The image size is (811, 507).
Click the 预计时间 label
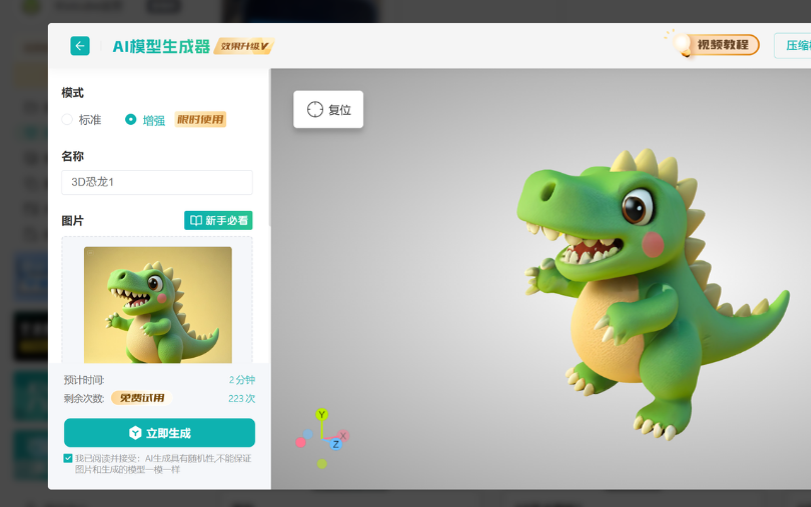84,380
